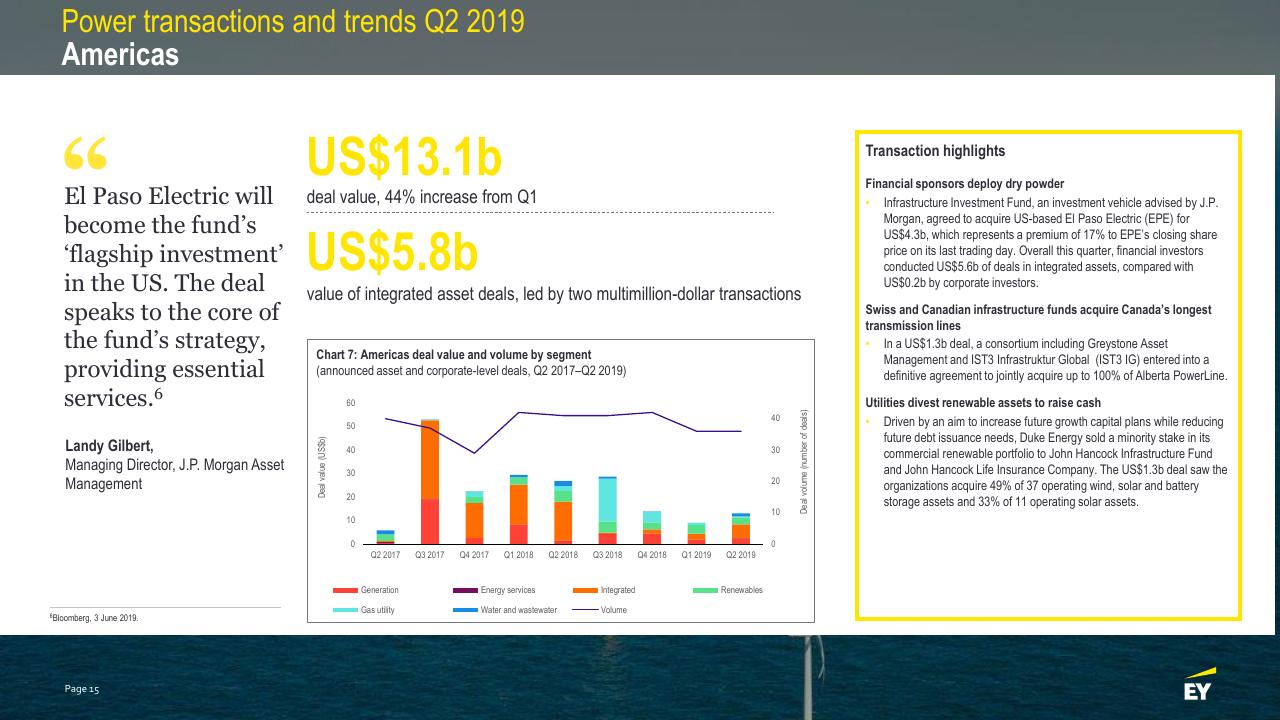The image size is (1280, 720).
Task: Click the Q1 2018 bar in the chart
Action: (518, 509)
